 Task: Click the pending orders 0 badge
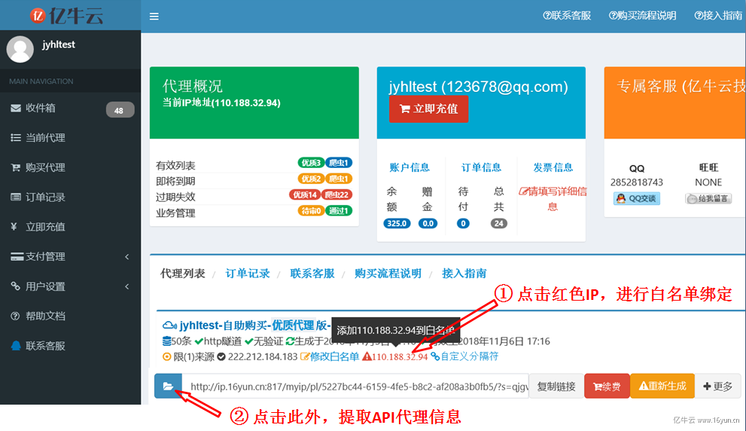pyautogui.click(x=463, y=223)
